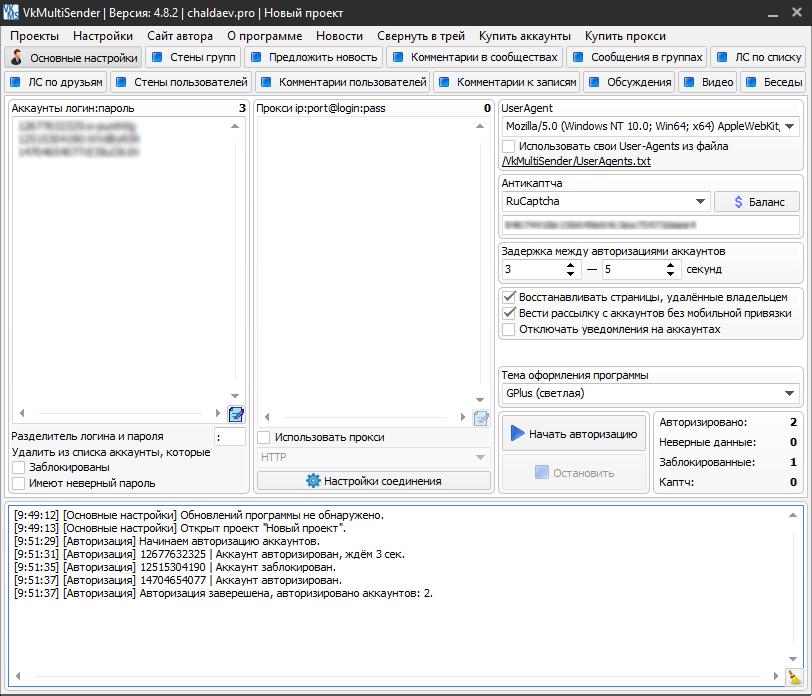This screenshot has width=812, height=696.
Task: Expand the UserAgent dropdown
Action: (x=789, y=127)
